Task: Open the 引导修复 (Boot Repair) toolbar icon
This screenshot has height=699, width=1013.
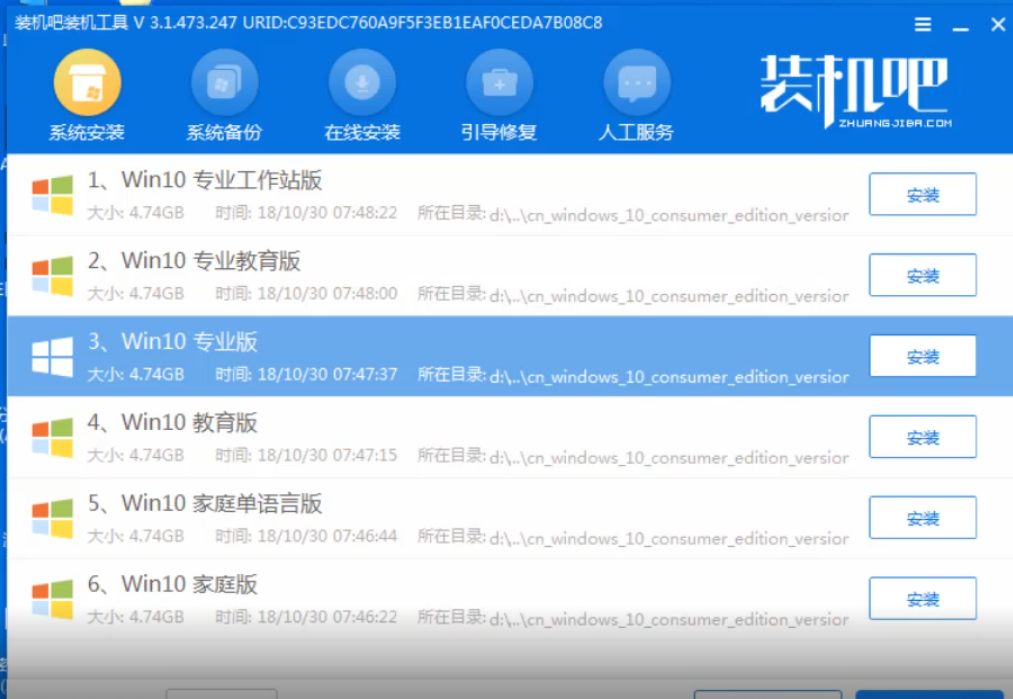Action: point(499,95)
